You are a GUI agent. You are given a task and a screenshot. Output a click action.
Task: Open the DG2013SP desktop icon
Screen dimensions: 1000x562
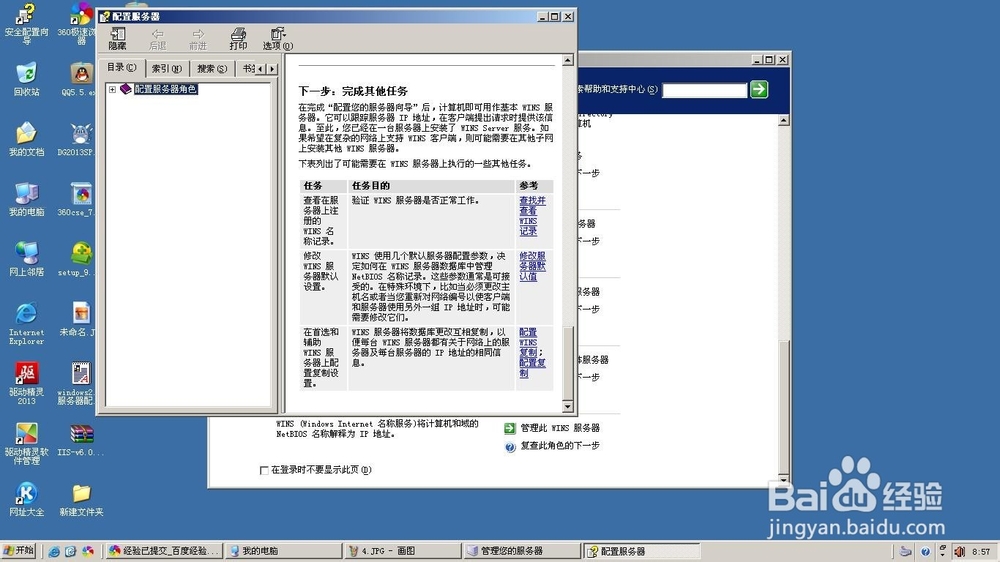[78, 138]
